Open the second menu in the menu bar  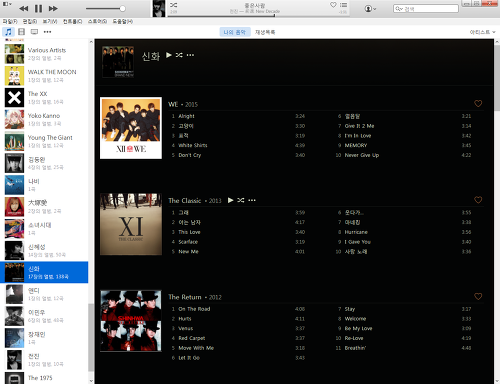click(30, 21)
